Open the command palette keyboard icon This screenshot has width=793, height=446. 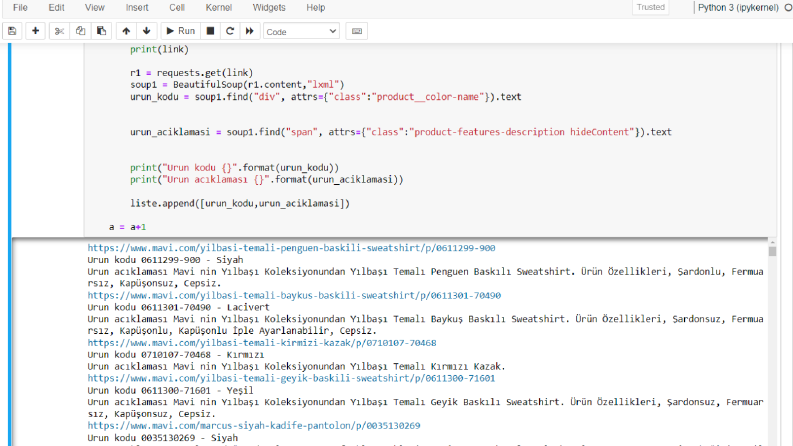[357, 31]
